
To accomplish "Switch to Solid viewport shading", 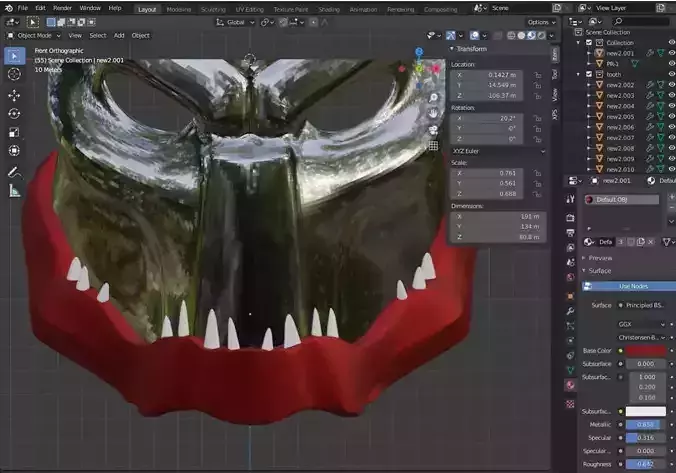I will click(x=521, y=36).
